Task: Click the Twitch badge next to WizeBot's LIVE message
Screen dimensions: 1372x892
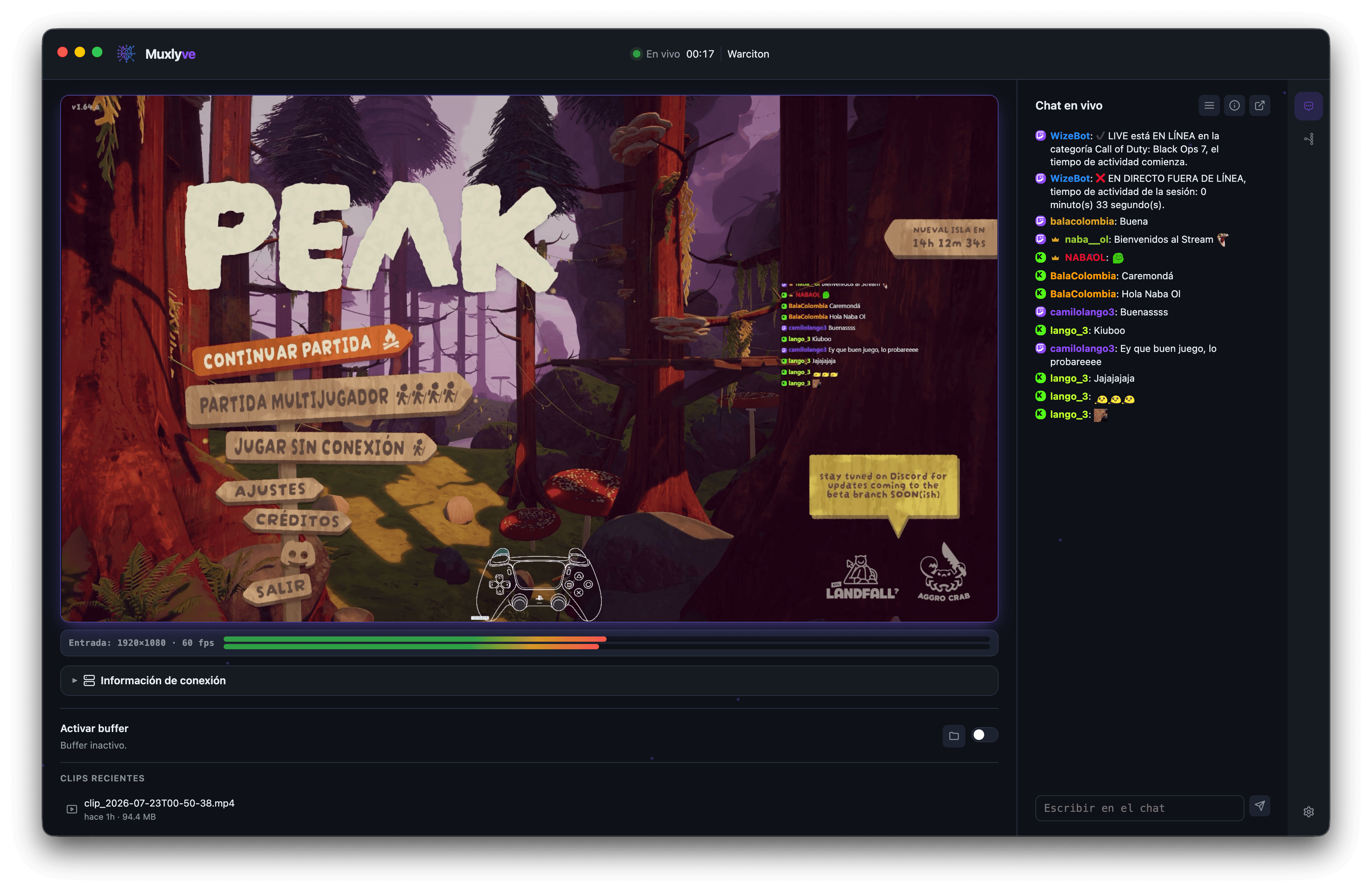Action: (1041, 135)
